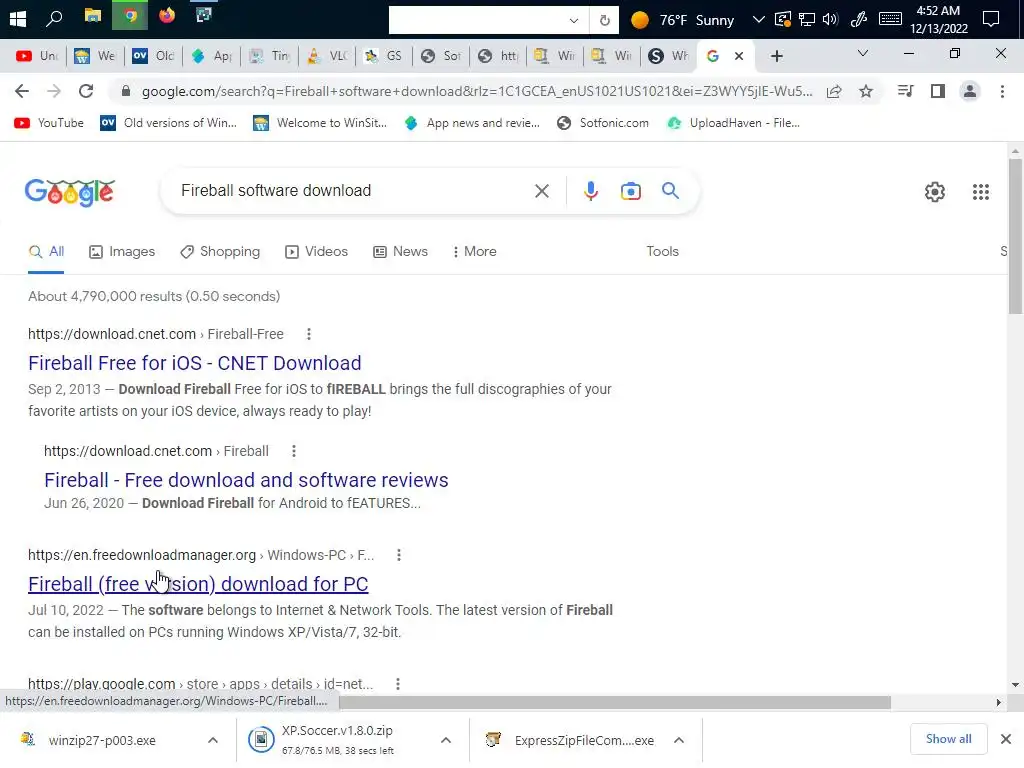Expand taskbar address box dropdown
The width and height of the screenshot is (1024, 768).
coord(573,20)
